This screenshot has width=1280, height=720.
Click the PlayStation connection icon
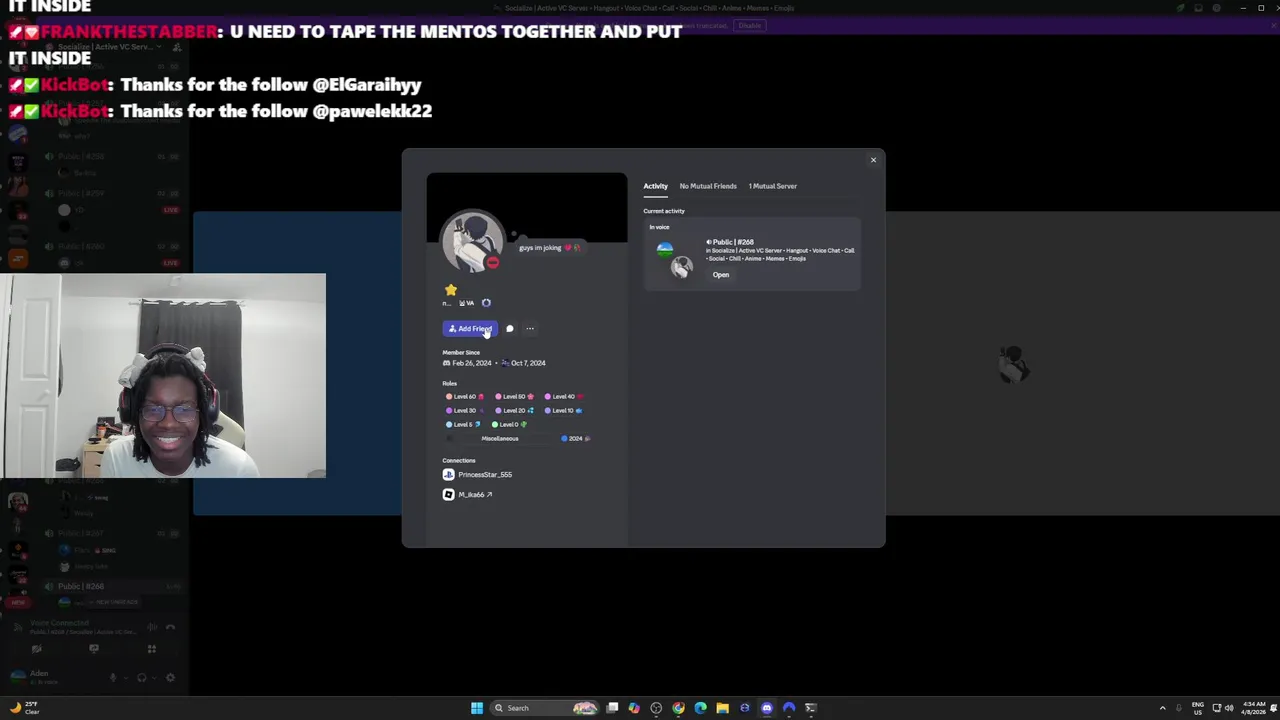pyautogui.click(x=448, y=475)
